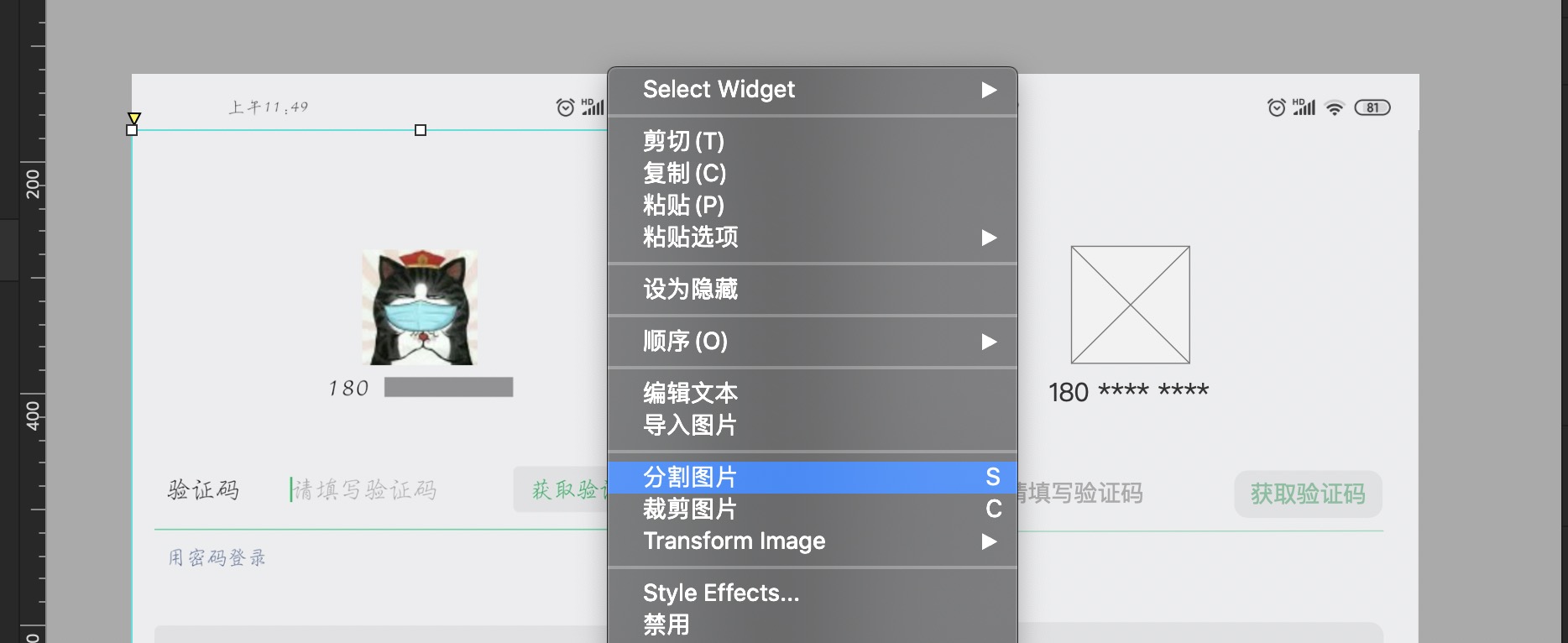The width and height of the screenshot is (1568, 643).
Task: Select 分割图片 slice option
Action: (x=811, y=477)
